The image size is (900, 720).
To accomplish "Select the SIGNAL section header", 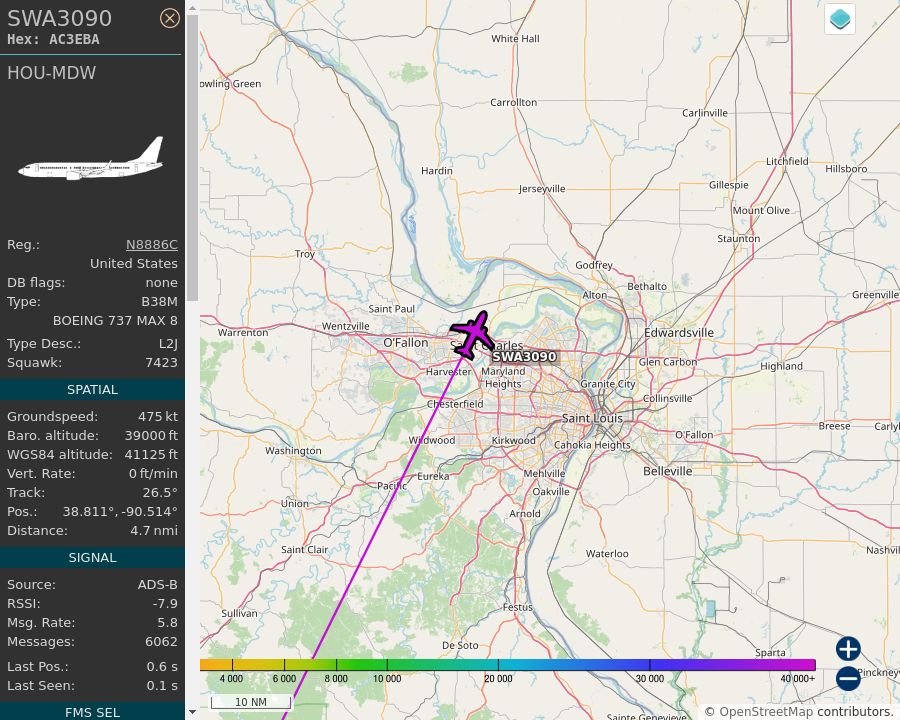I will point(92,557).
